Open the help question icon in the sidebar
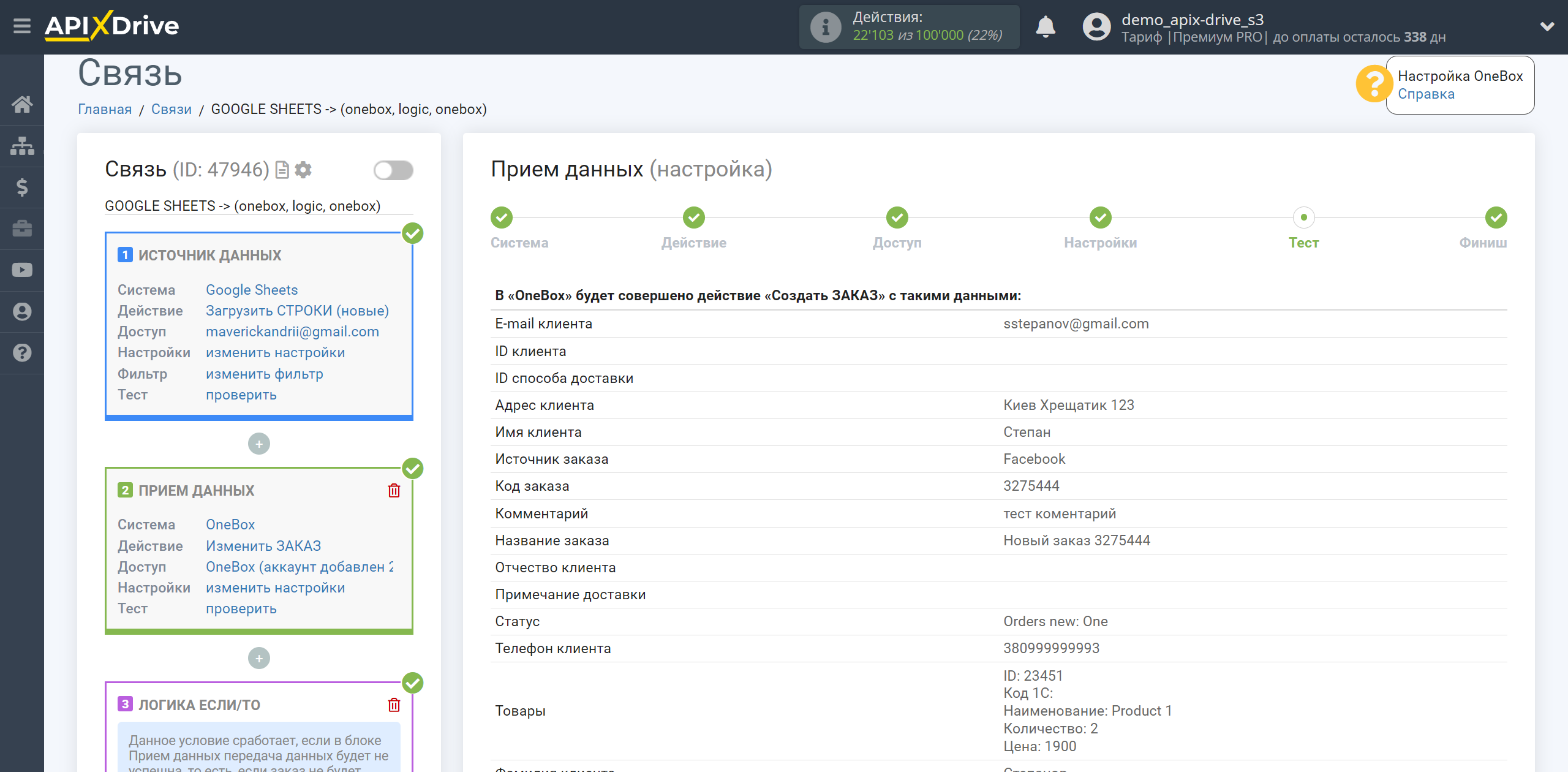The height and width of the screenshot is (772, 1568). tap(22, 353)
